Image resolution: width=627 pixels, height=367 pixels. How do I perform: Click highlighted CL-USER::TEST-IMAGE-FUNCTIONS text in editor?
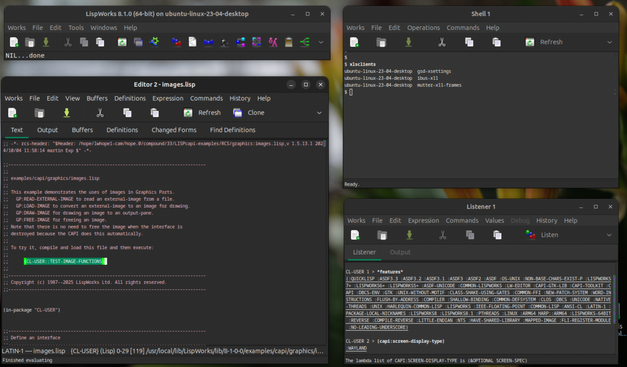(x=65, y=261)
